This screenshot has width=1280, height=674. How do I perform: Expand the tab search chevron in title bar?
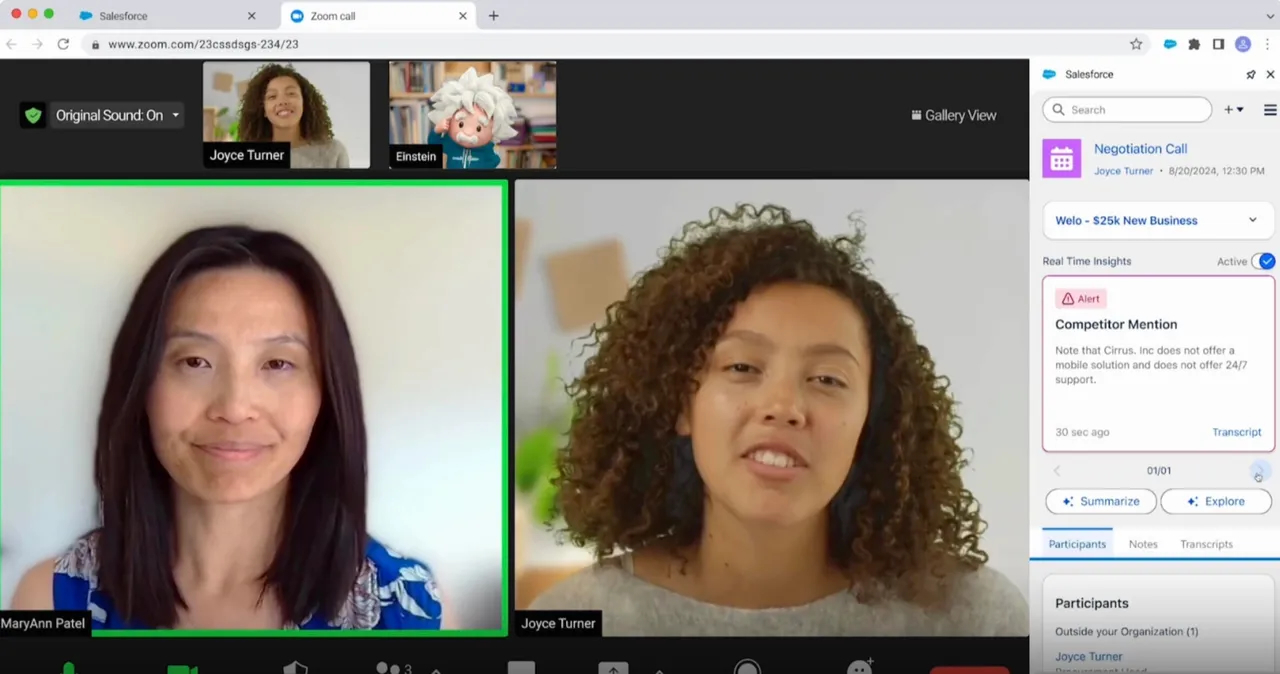[x=1270, y=16]
